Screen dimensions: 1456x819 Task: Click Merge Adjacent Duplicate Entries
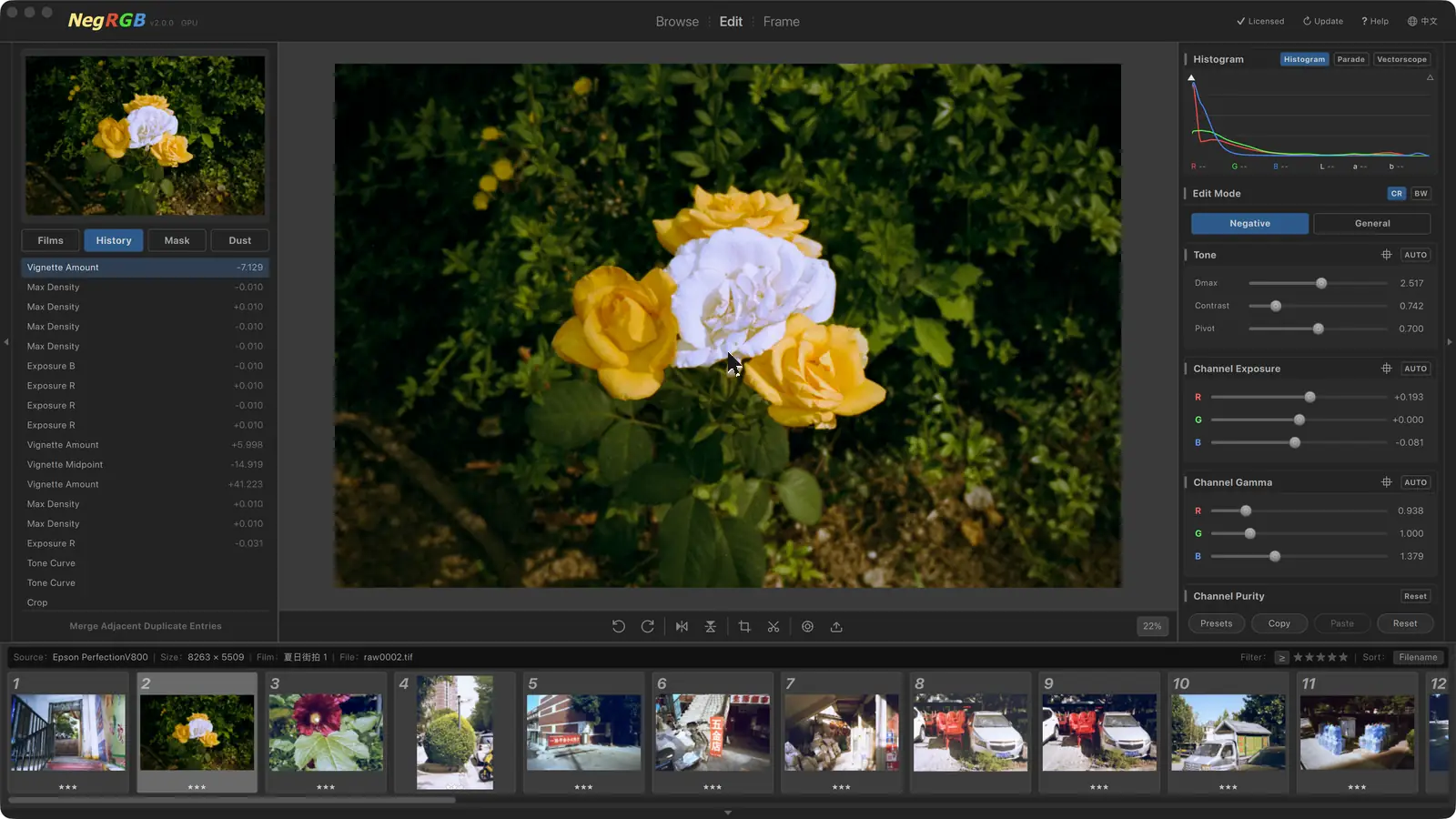pos(146,626)
